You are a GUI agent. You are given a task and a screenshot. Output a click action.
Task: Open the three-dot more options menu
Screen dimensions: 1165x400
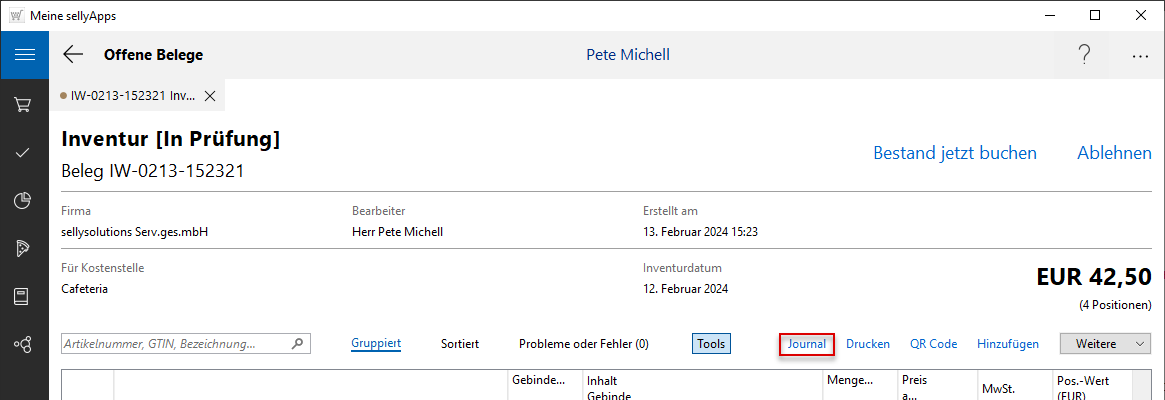(1140, 56)
